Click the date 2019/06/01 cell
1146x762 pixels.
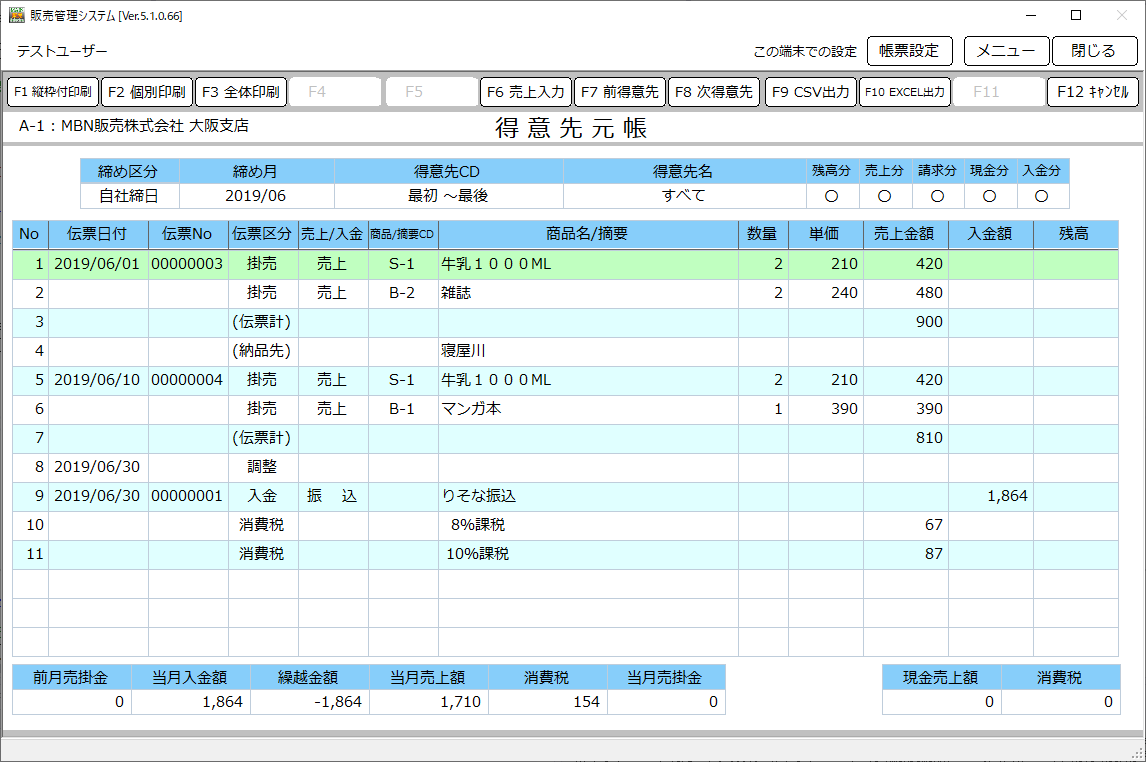[98, 264]
